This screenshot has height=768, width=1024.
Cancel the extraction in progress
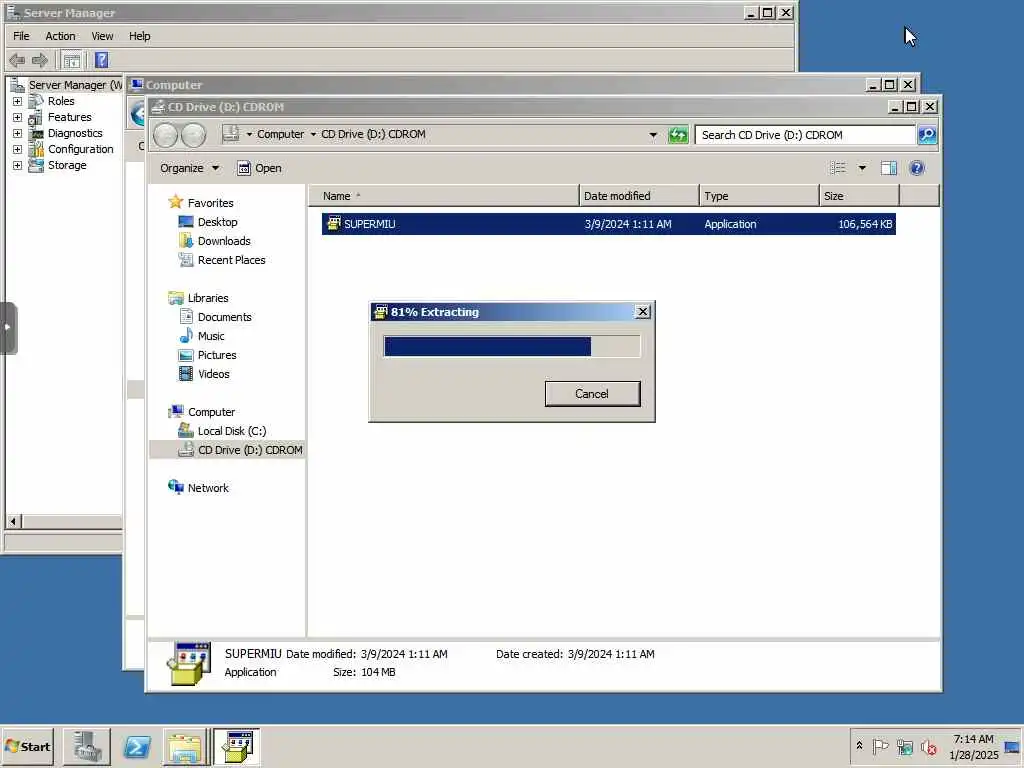point(592,394)
